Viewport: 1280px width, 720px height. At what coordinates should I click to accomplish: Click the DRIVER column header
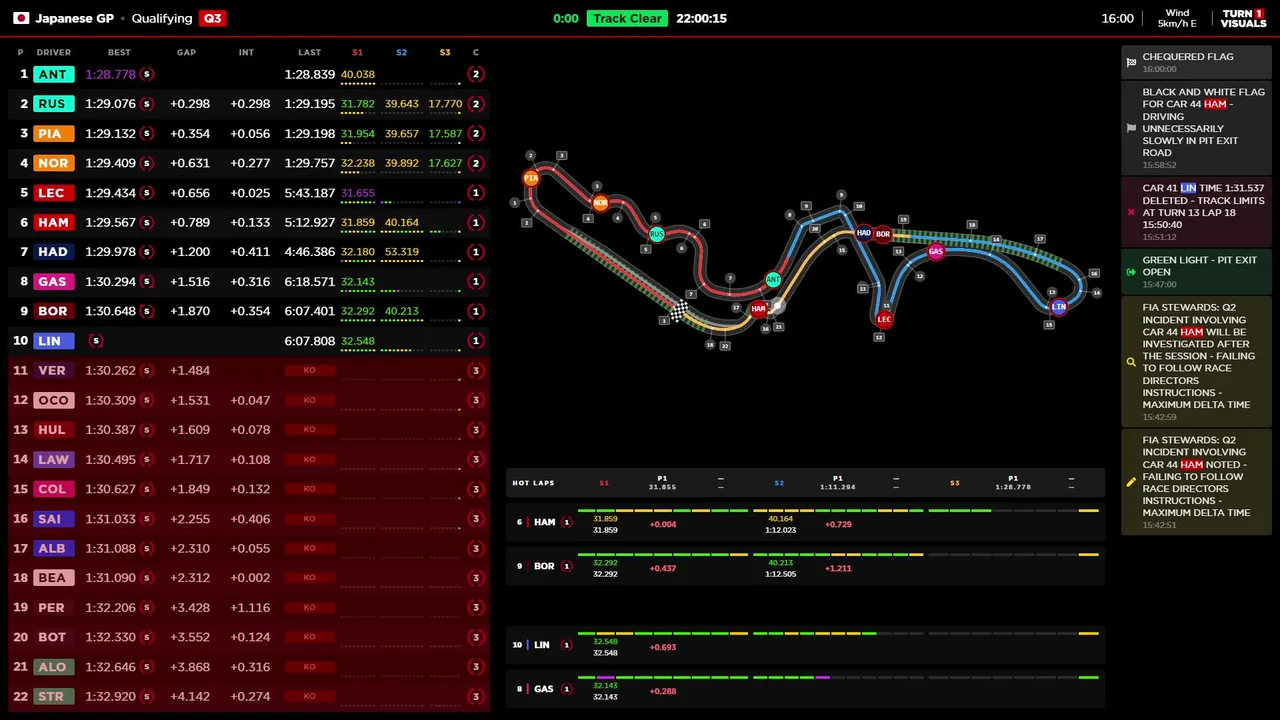[x=54, y=52]
